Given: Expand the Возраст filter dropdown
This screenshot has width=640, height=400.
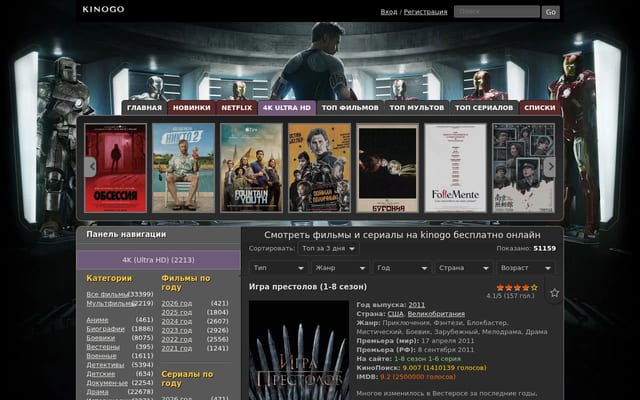Looking at the screenshot, I should pyautogui.click(x=525, y=268).
